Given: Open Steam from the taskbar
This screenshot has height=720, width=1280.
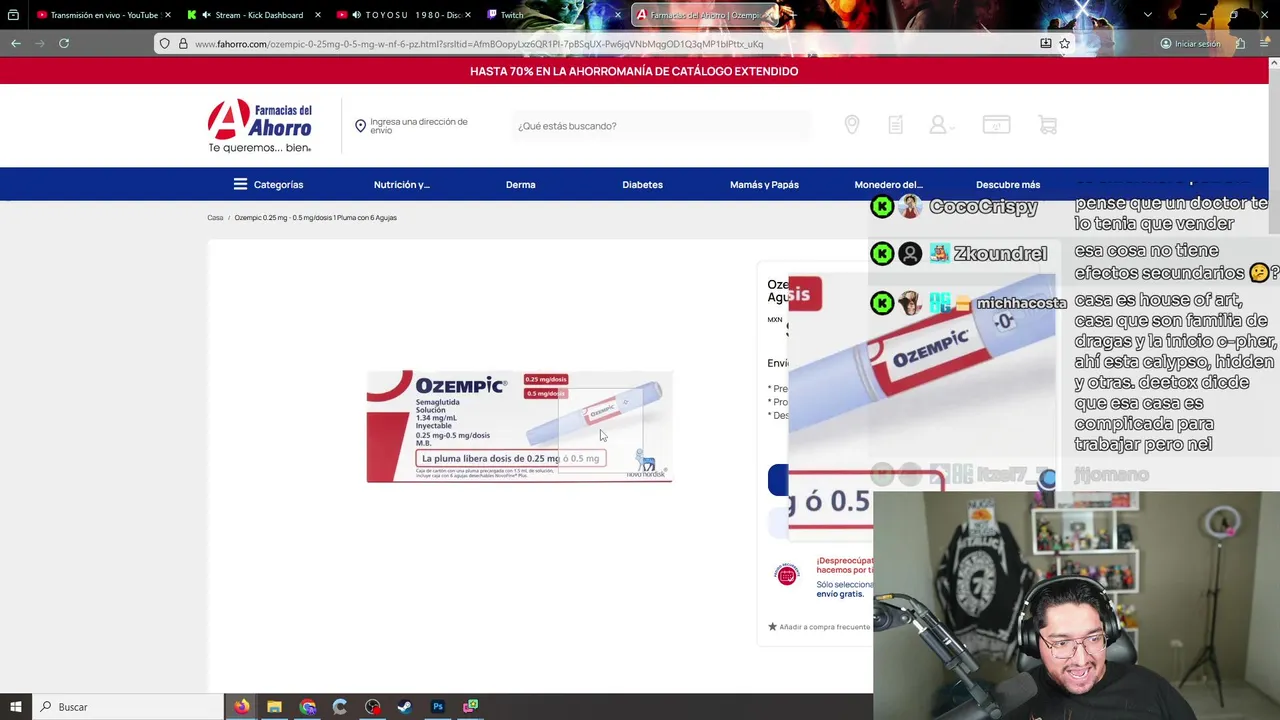Looking at the screenshot, I should [405, 707].
